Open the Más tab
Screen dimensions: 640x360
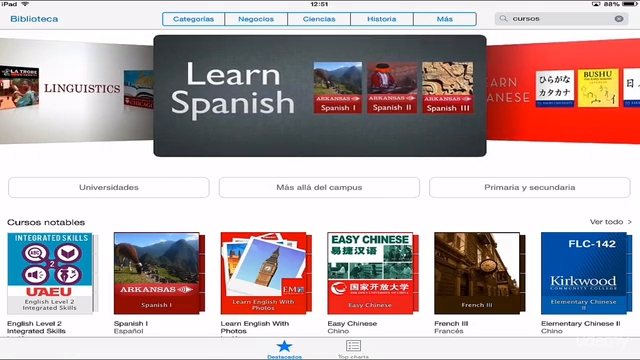pos(444,19)
